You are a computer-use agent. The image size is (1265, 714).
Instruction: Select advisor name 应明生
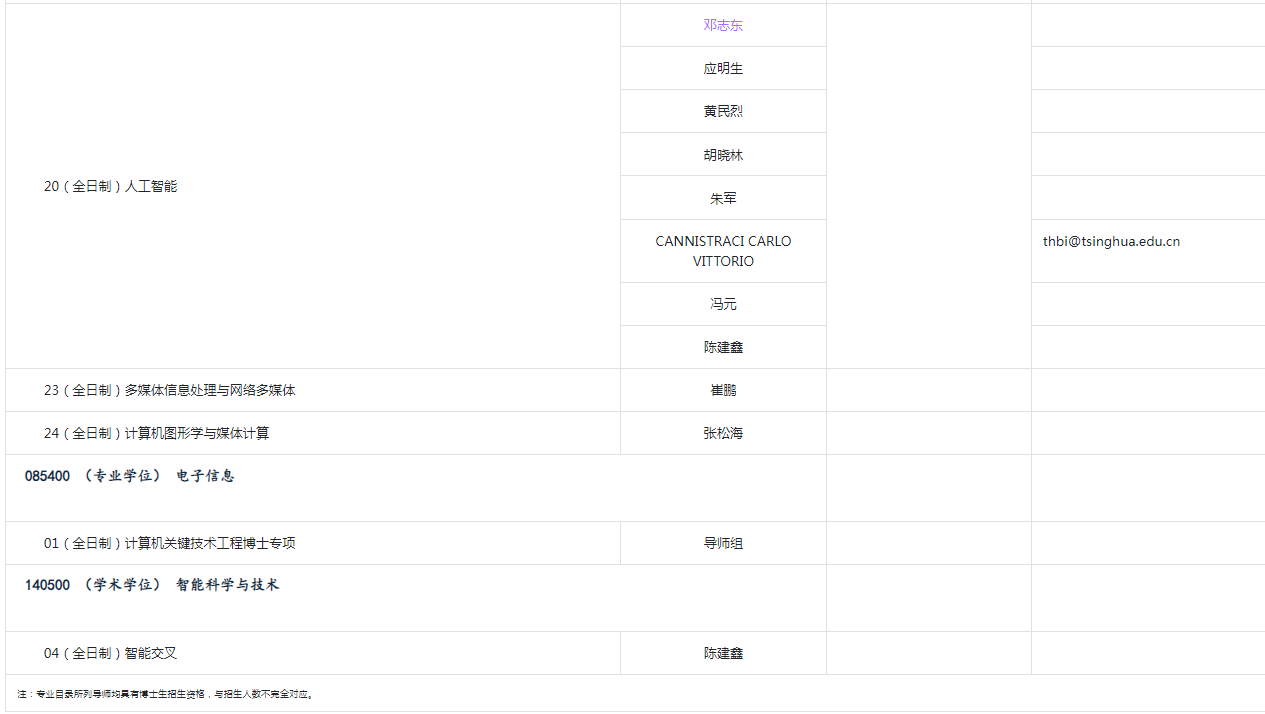722,69
